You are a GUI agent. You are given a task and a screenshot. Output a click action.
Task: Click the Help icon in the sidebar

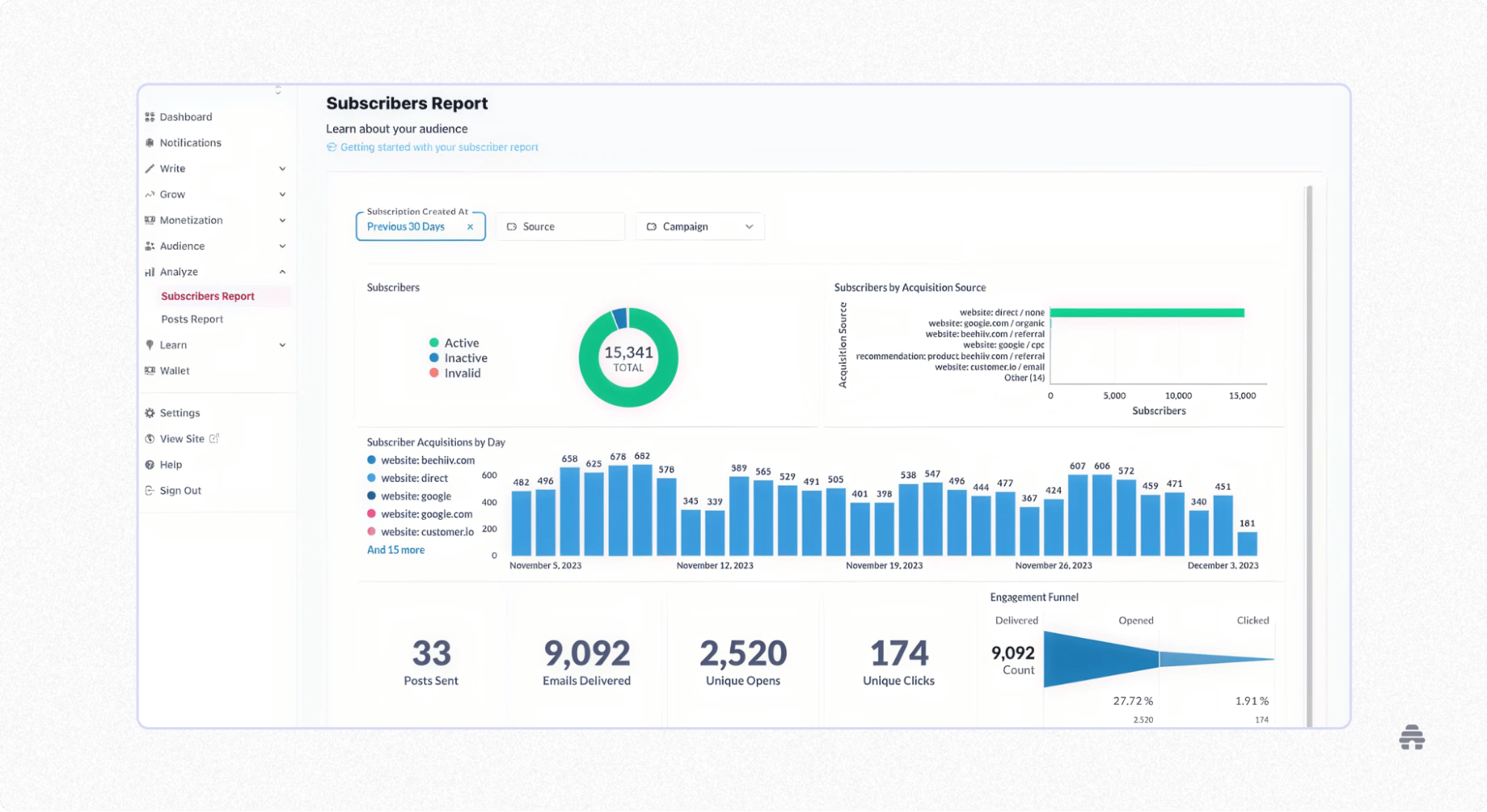tap(150, 464)
